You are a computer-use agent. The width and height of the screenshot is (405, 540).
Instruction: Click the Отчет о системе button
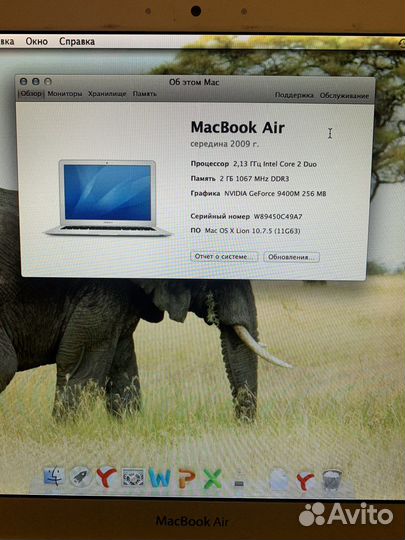click(224, 257)
